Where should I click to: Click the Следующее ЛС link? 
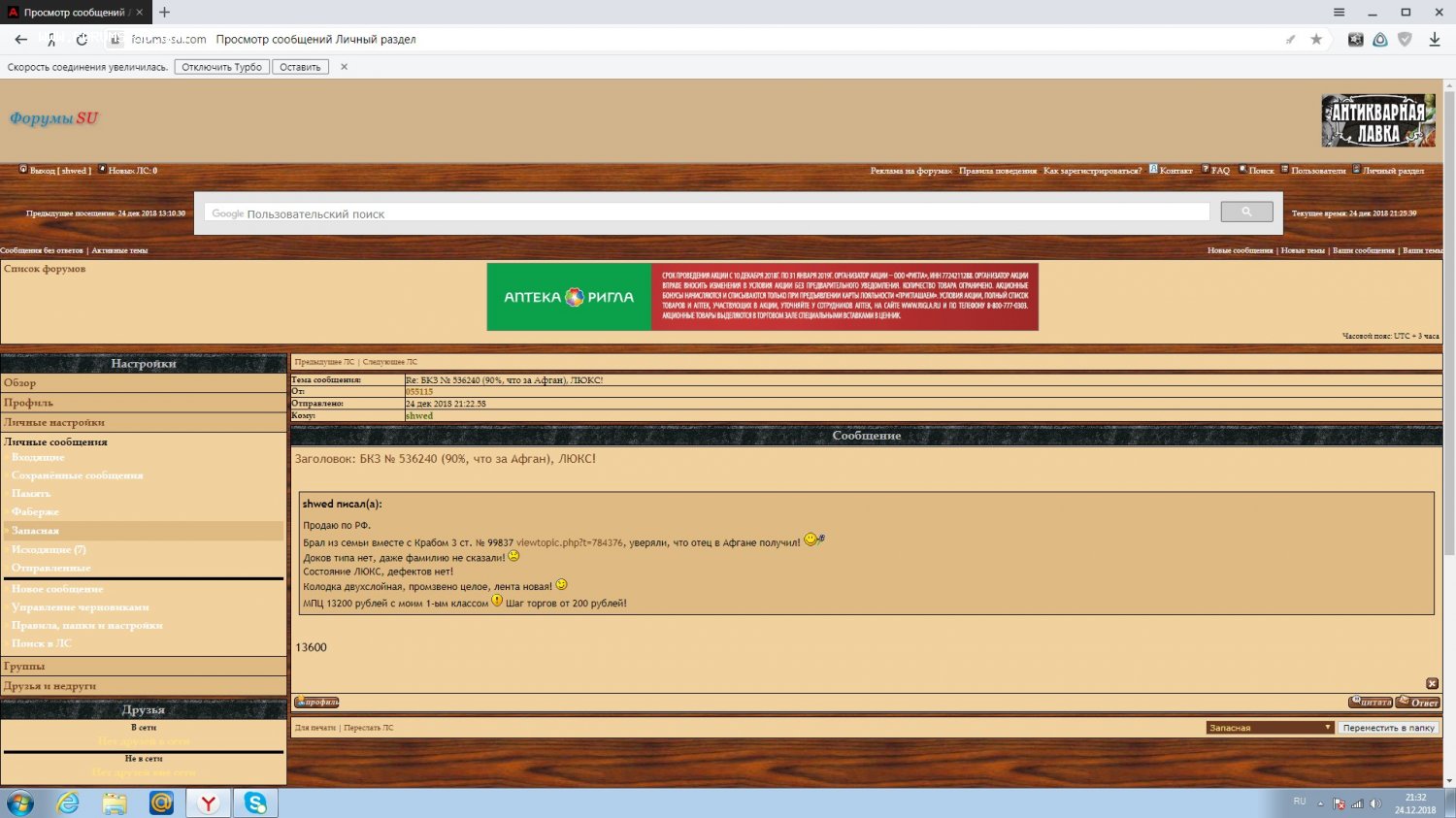(389, 362)
